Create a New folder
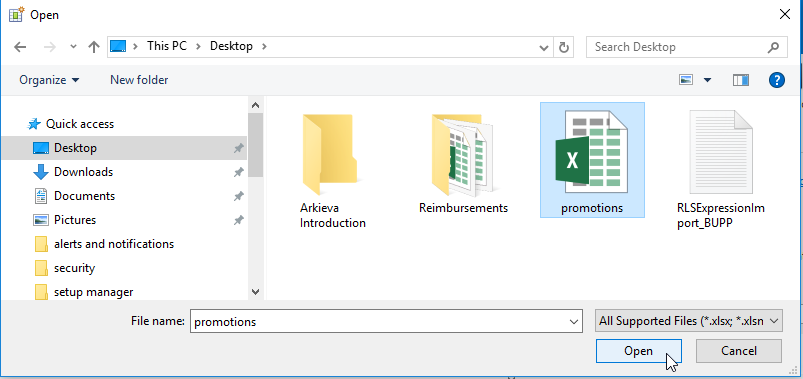This screenshot has width=803, height=379. point(139,80)
